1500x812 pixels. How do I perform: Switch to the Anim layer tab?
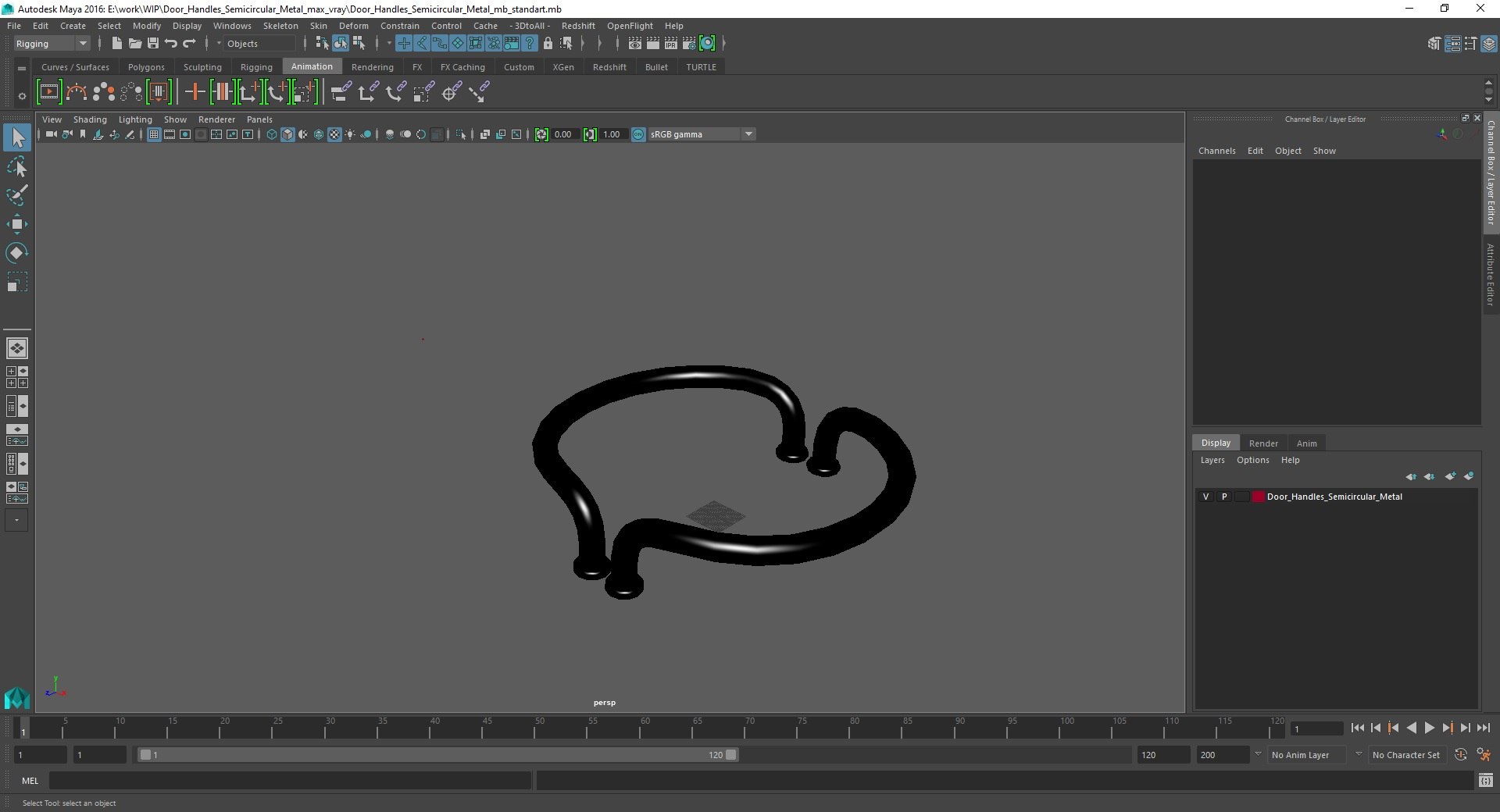pos(1306,443)
